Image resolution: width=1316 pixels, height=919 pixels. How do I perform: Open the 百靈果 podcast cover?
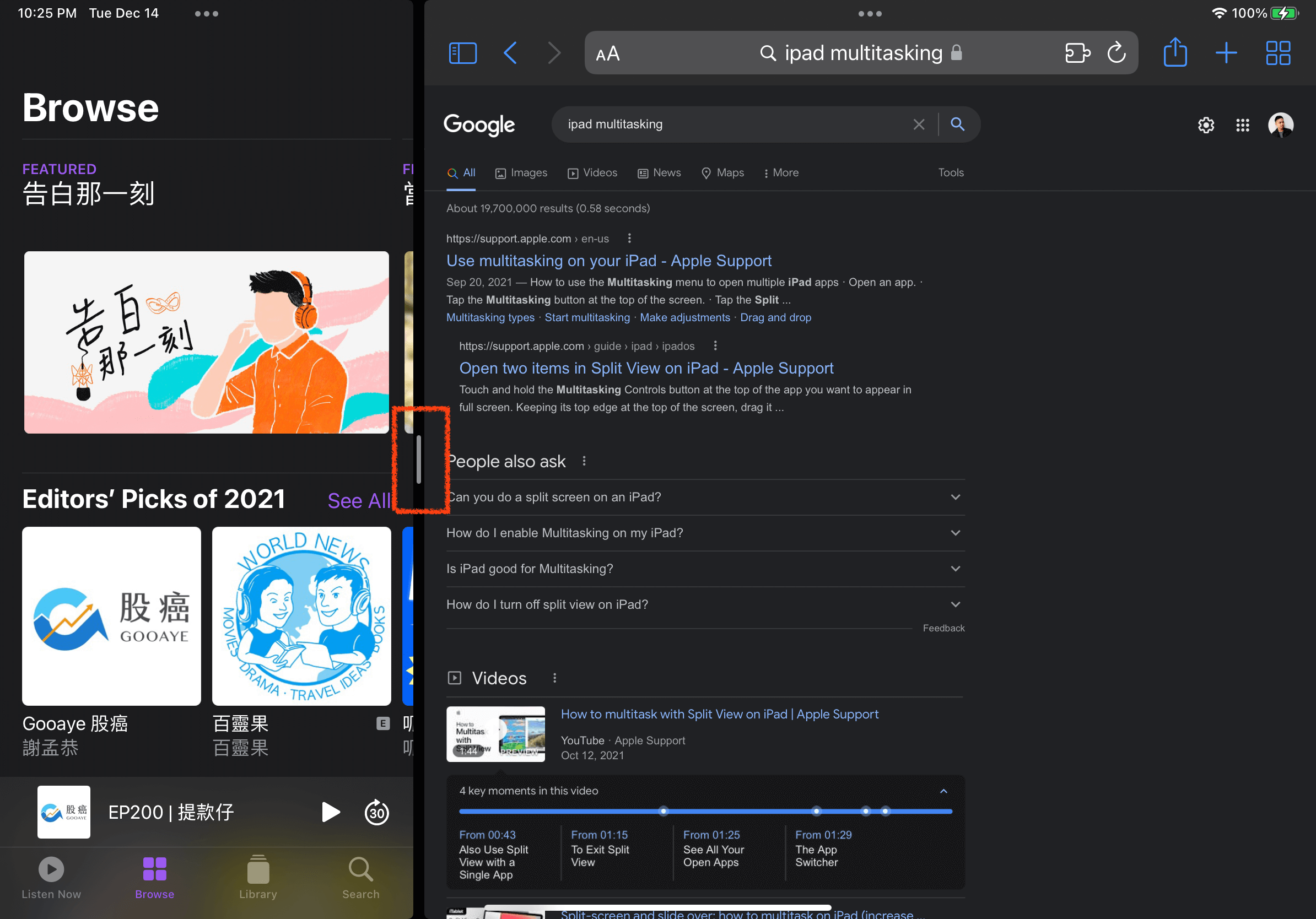click(x=301, y=616)
